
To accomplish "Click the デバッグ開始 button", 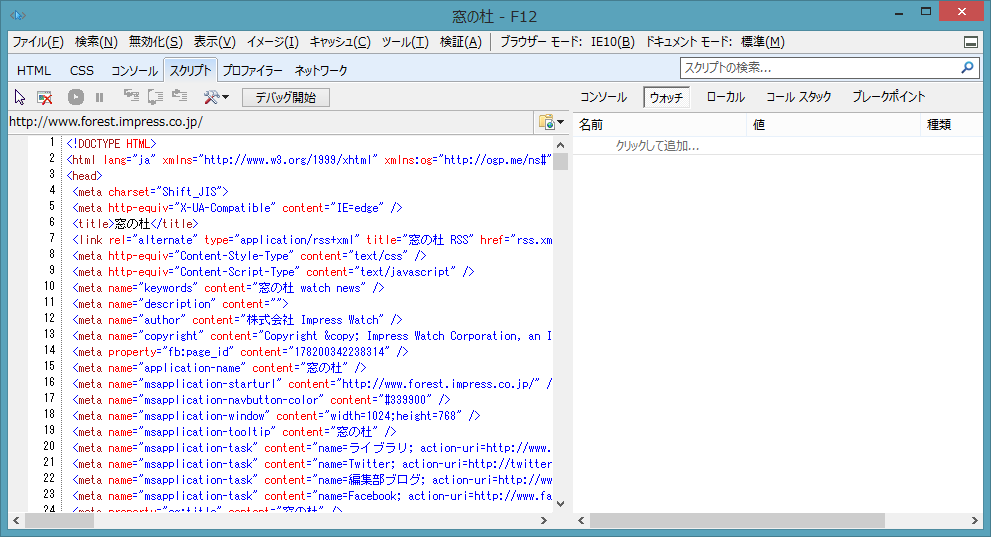I will pyautogui.click(x=286, y=97).
